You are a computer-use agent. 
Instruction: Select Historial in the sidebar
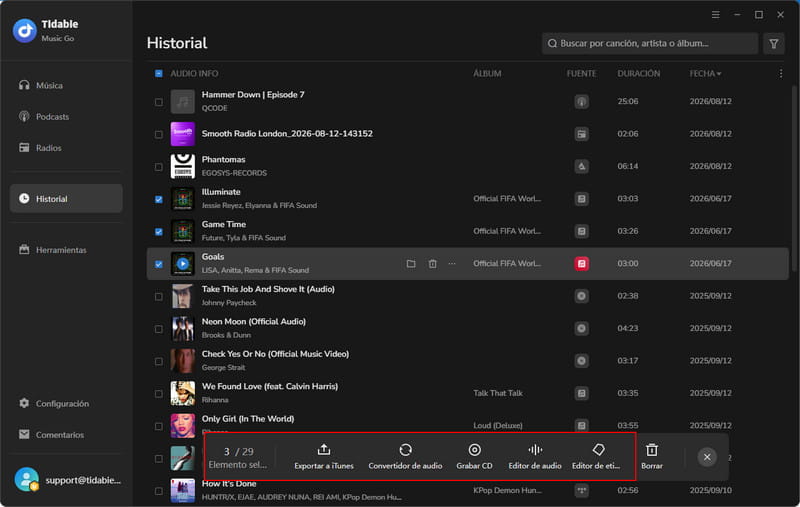(66, 198)
